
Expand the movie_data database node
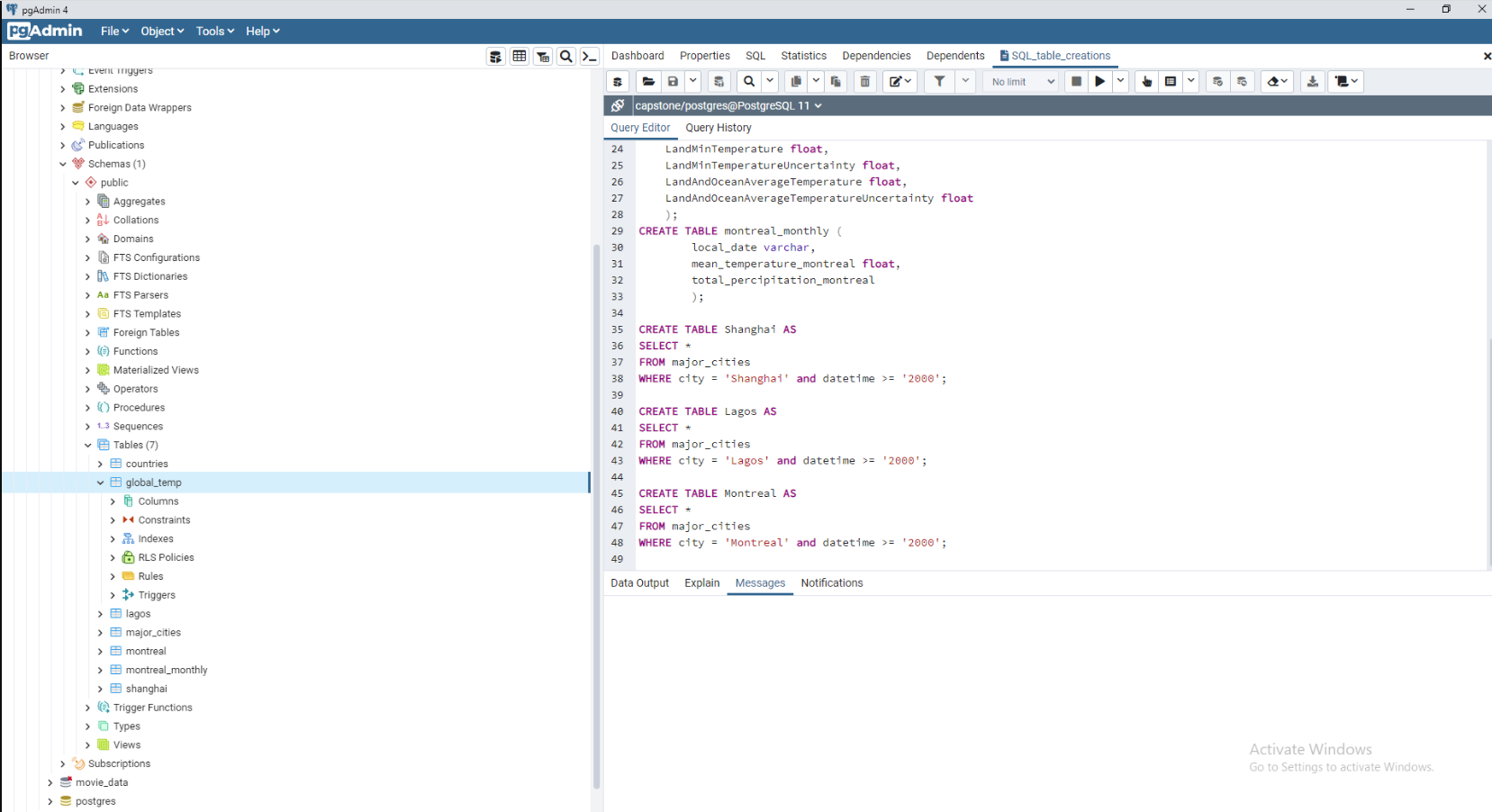50,783
